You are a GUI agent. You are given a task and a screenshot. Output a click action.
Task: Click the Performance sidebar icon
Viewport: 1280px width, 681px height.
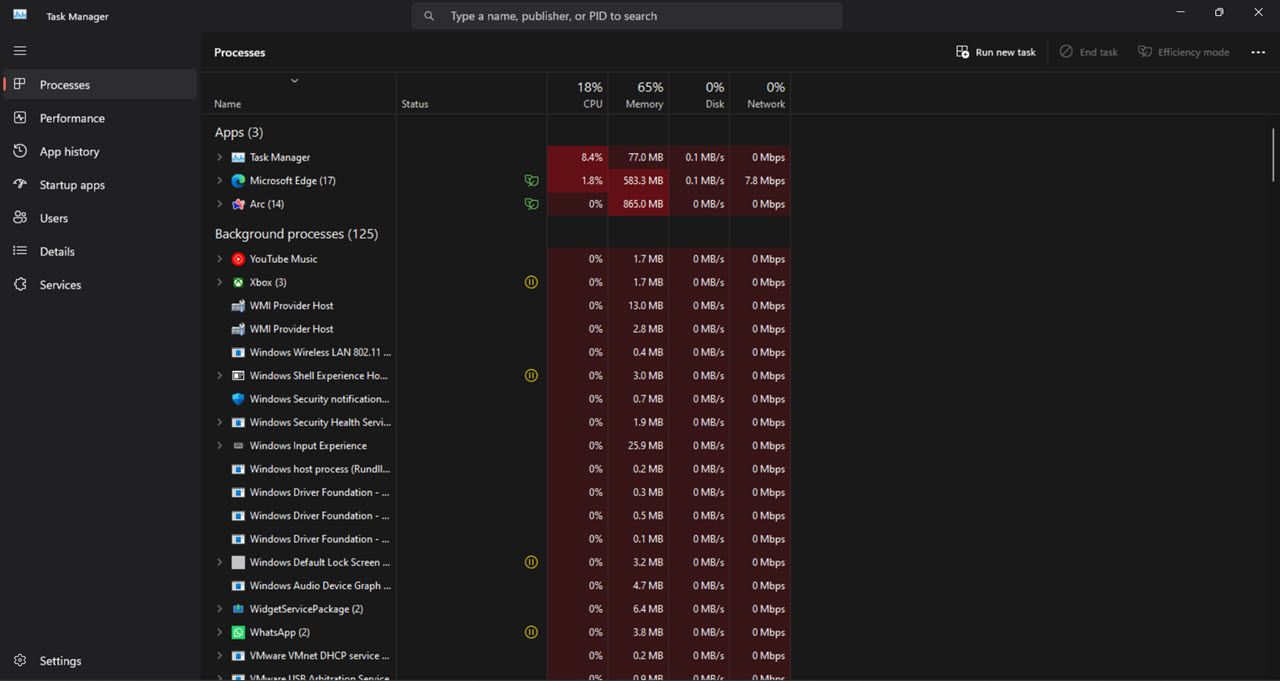[x=20, y=118]
